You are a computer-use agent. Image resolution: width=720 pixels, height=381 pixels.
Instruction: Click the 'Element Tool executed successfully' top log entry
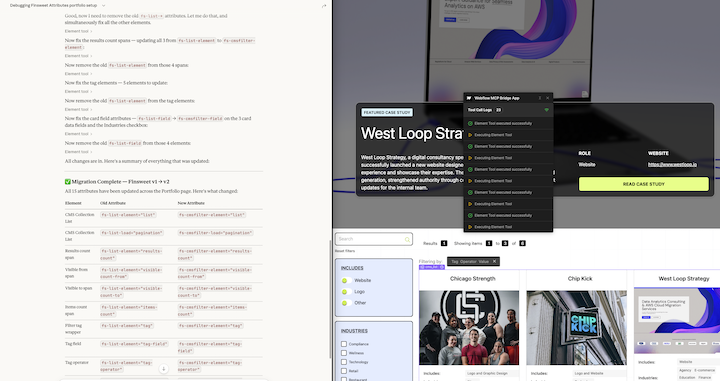tap(508, 123)
